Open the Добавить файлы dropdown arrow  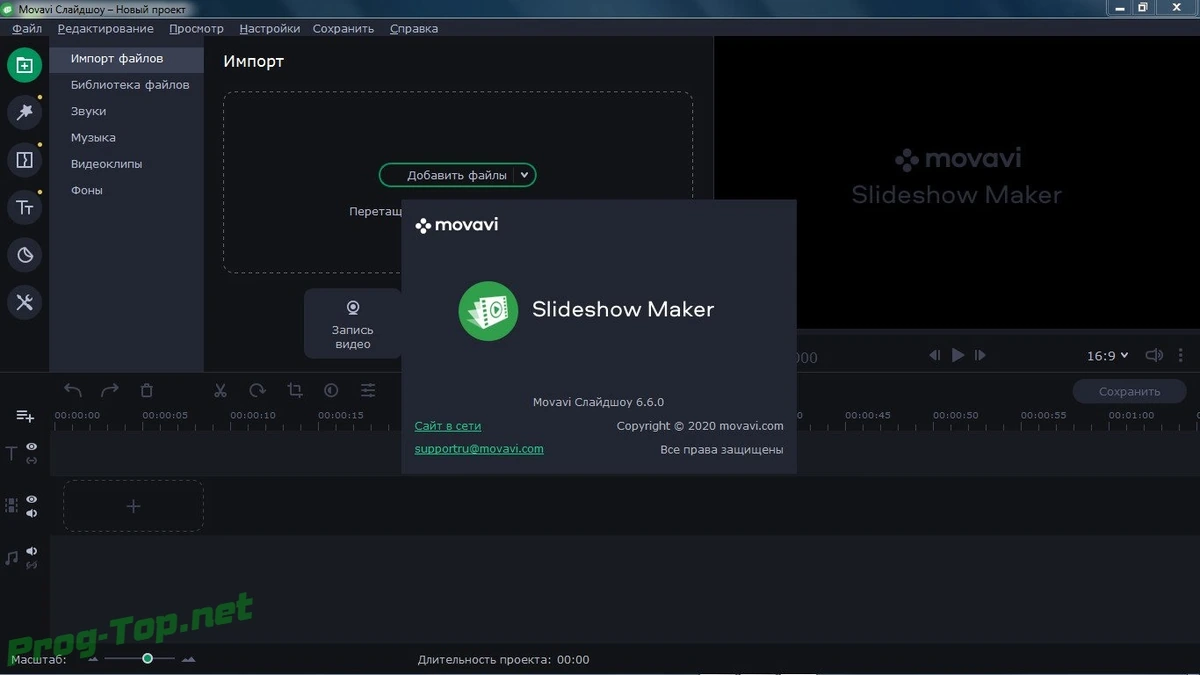click(x=525, y=175)
